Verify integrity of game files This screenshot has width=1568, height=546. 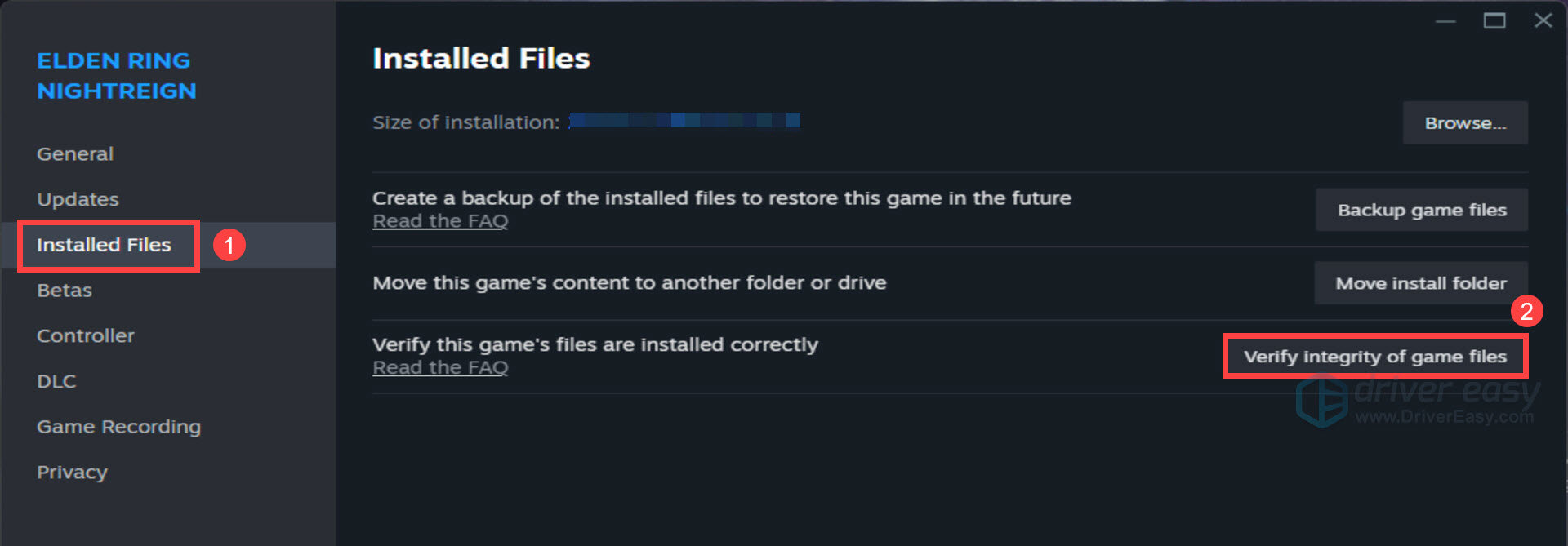[x=1375, y=357]
